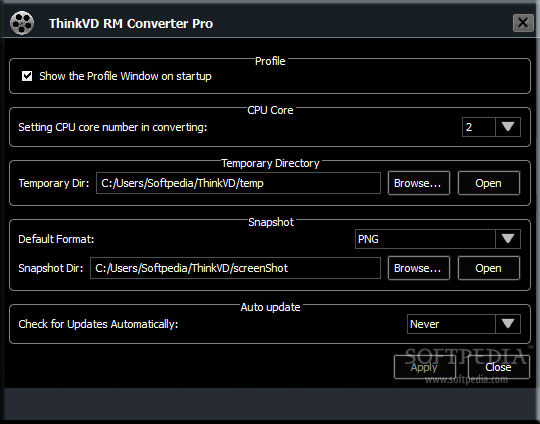The width and height of the screenshot is (540, 424).
Task: Click the Default Format label
Action: point(56,239)
